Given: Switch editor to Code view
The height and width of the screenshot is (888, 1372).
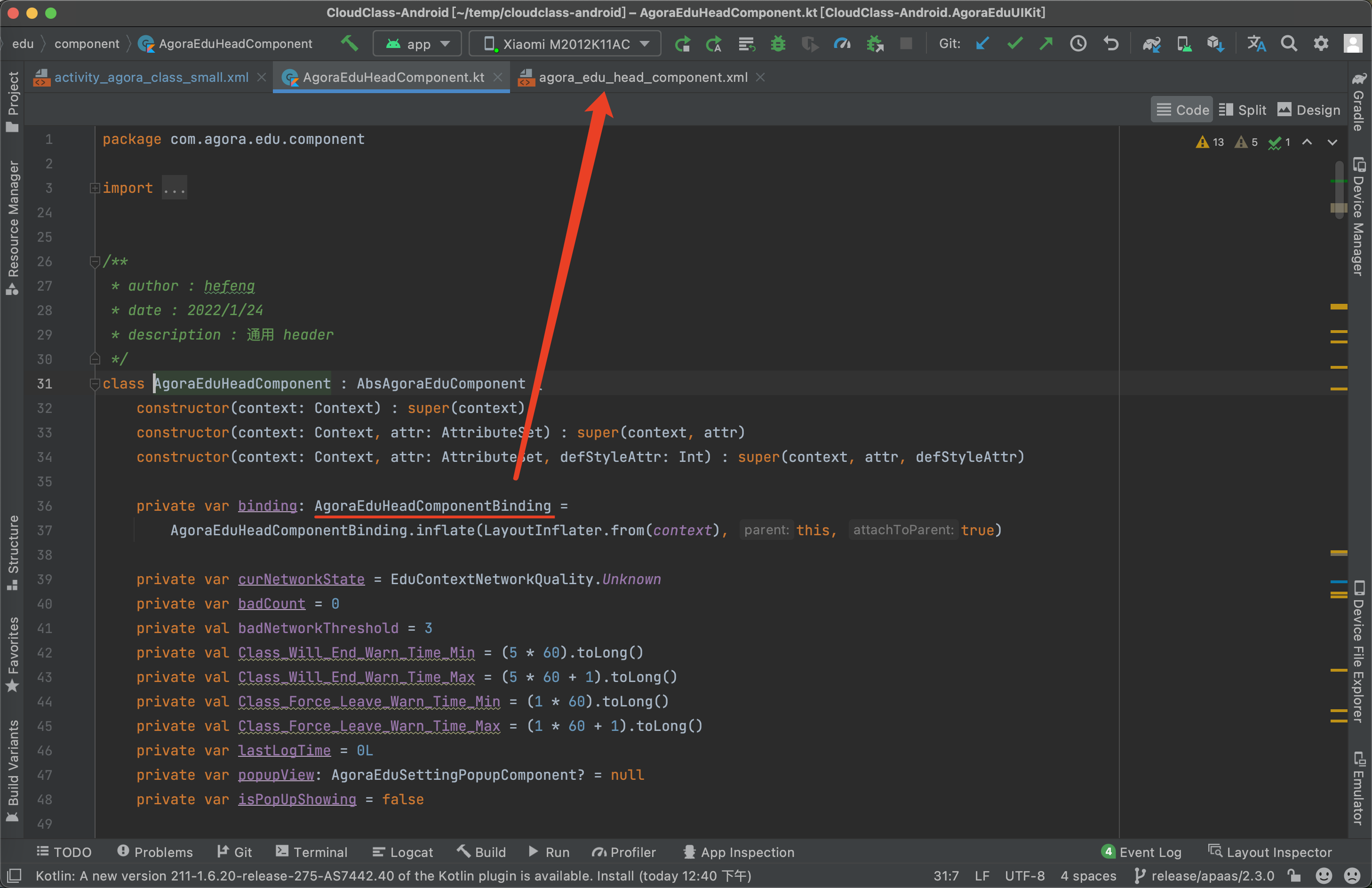Looking at the screenshot, I should pyautogui.click(x=1182, y=110).
